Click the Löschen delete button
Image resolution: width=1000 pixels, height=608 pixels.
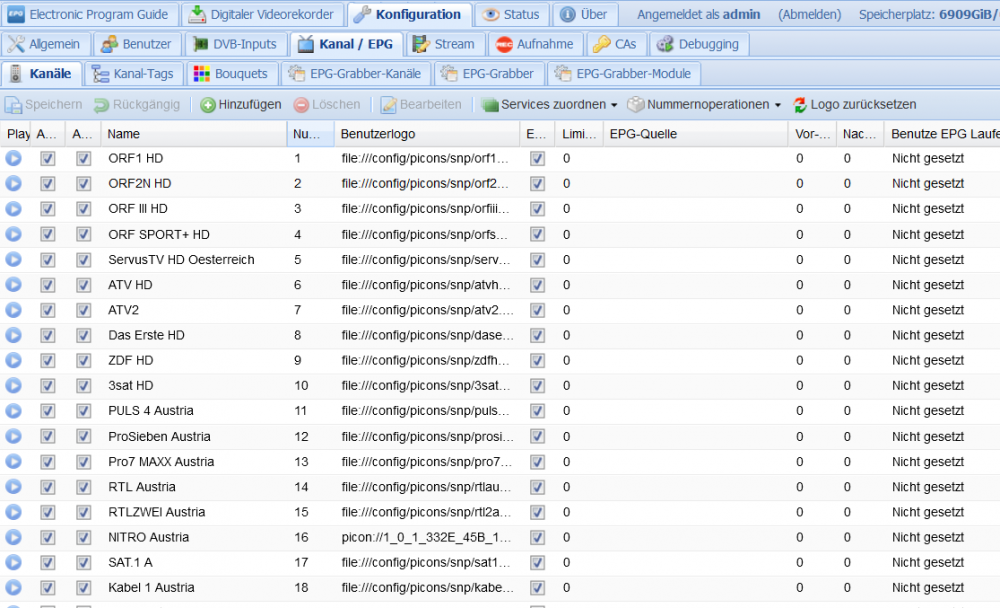tap(327, 105)
